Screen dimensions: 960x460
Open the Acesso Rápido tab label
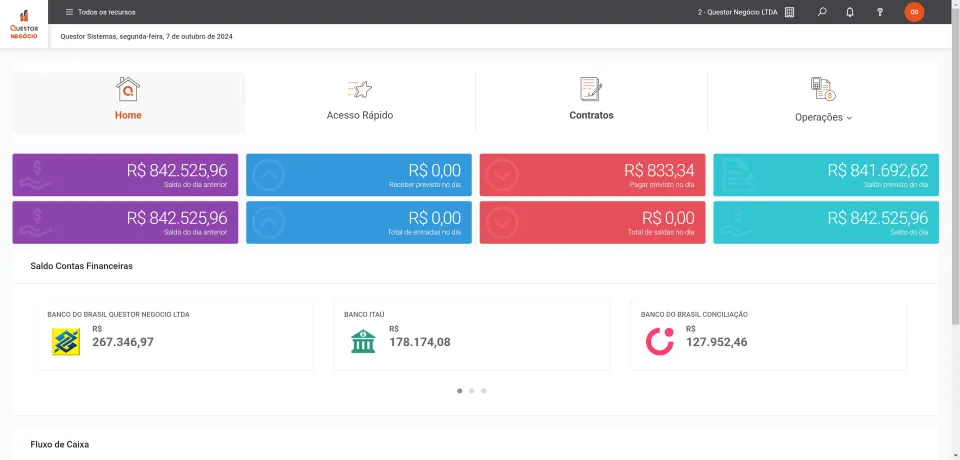360,115
